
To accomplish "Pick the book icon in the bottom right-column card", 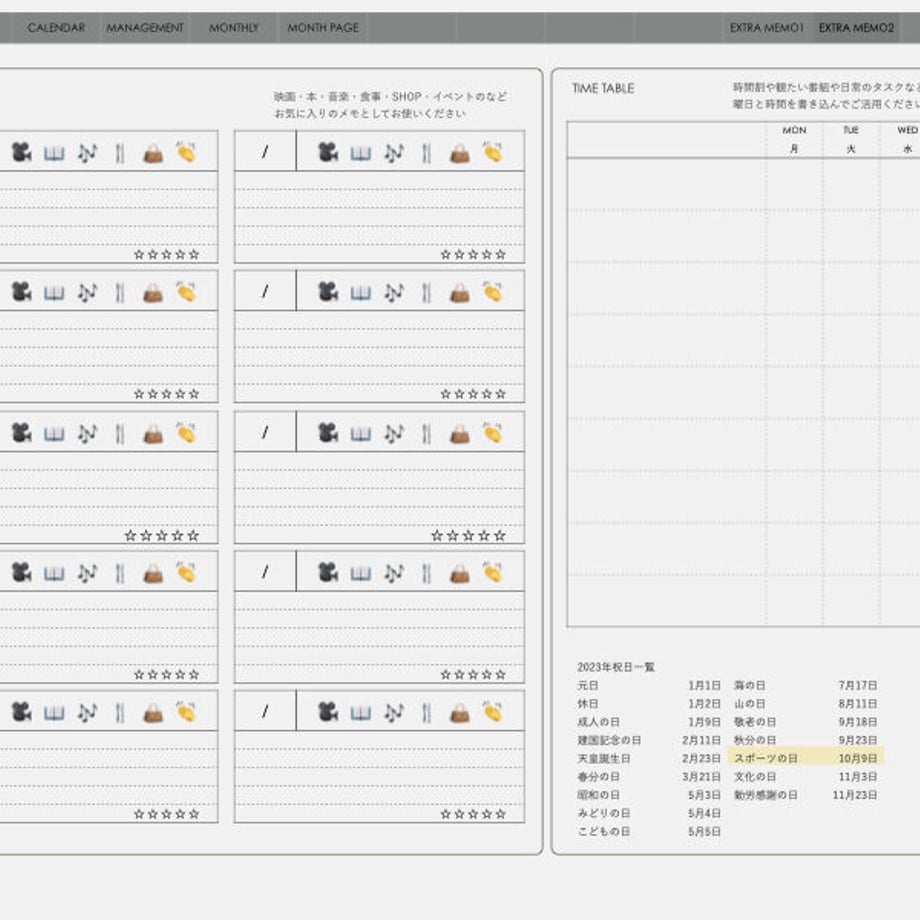I will (x=360, y=713).
